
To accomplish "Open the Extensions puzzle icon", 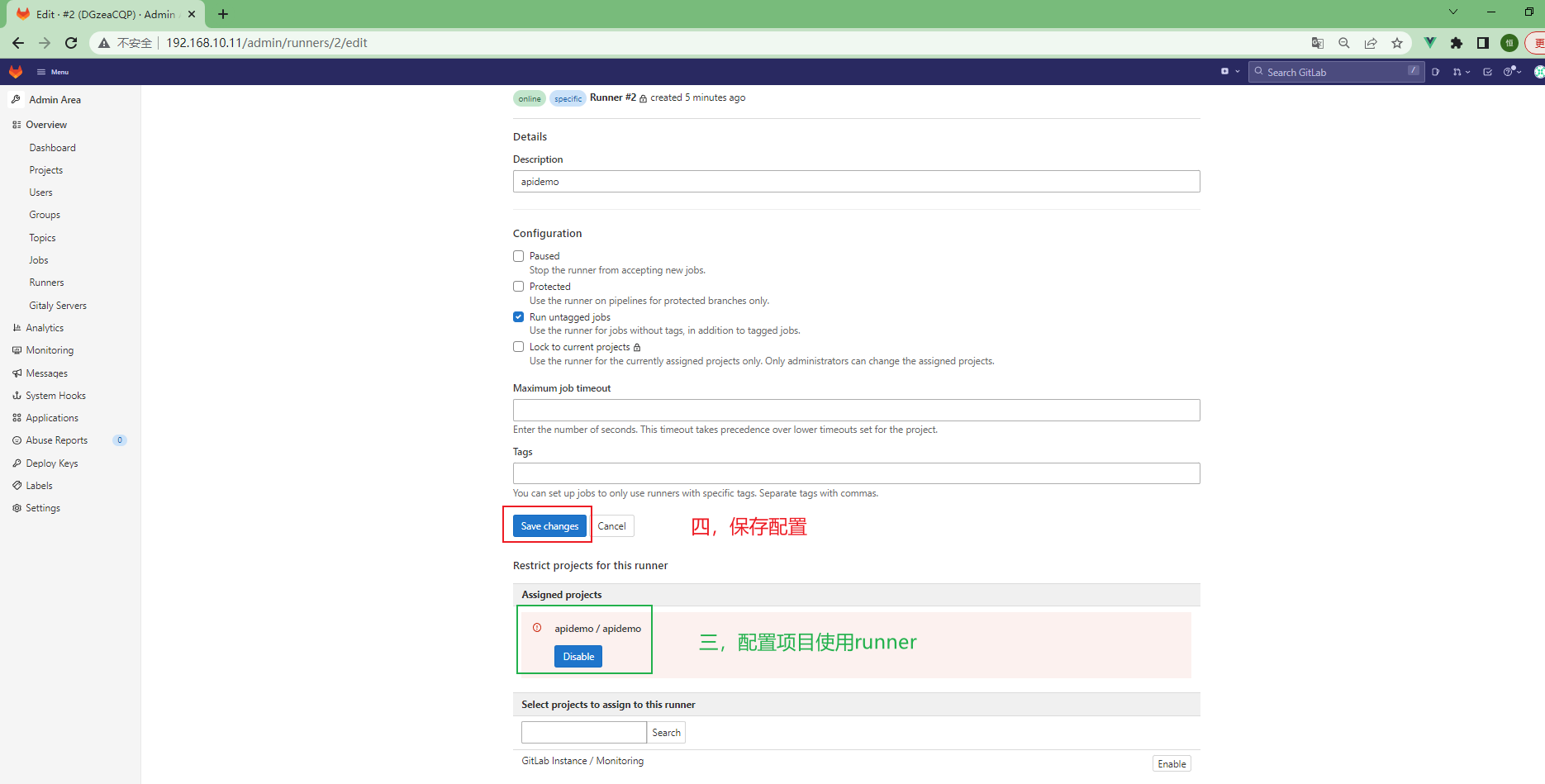I will [1457, 43].
